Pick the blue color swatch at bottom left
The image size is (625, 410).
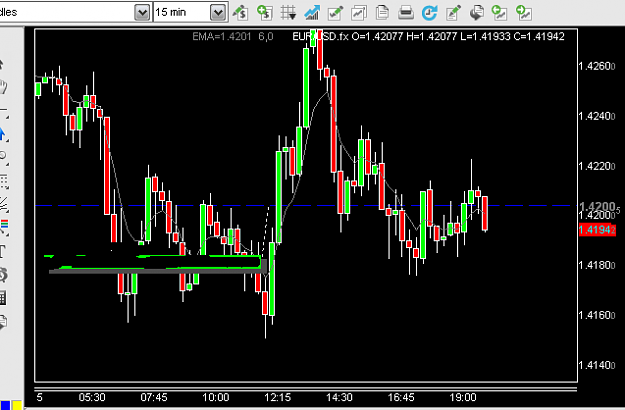tap(5, 405)
